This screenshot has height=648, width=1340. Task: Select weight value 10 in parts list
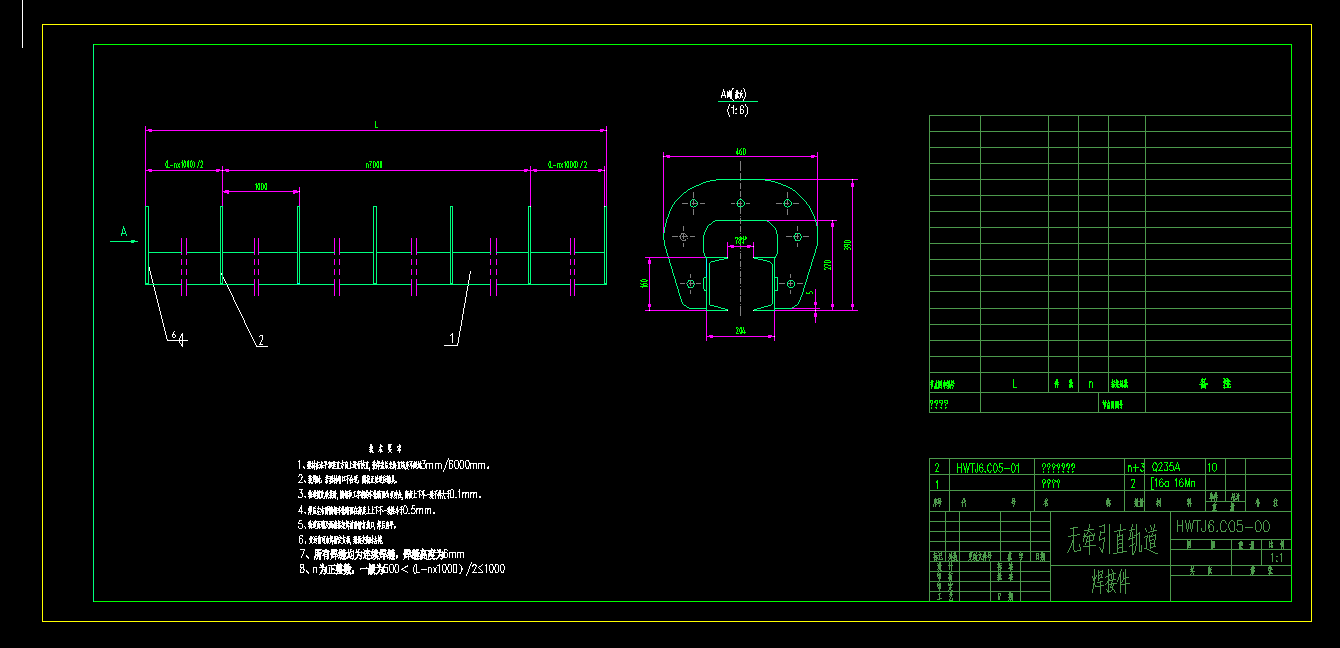point(1212,467)
